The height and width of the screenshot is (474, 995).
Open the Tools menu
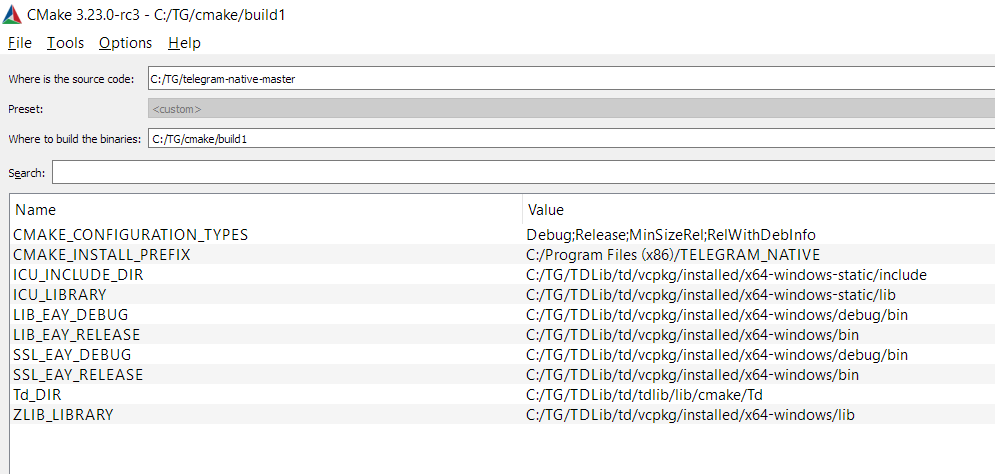click(65, 43)
